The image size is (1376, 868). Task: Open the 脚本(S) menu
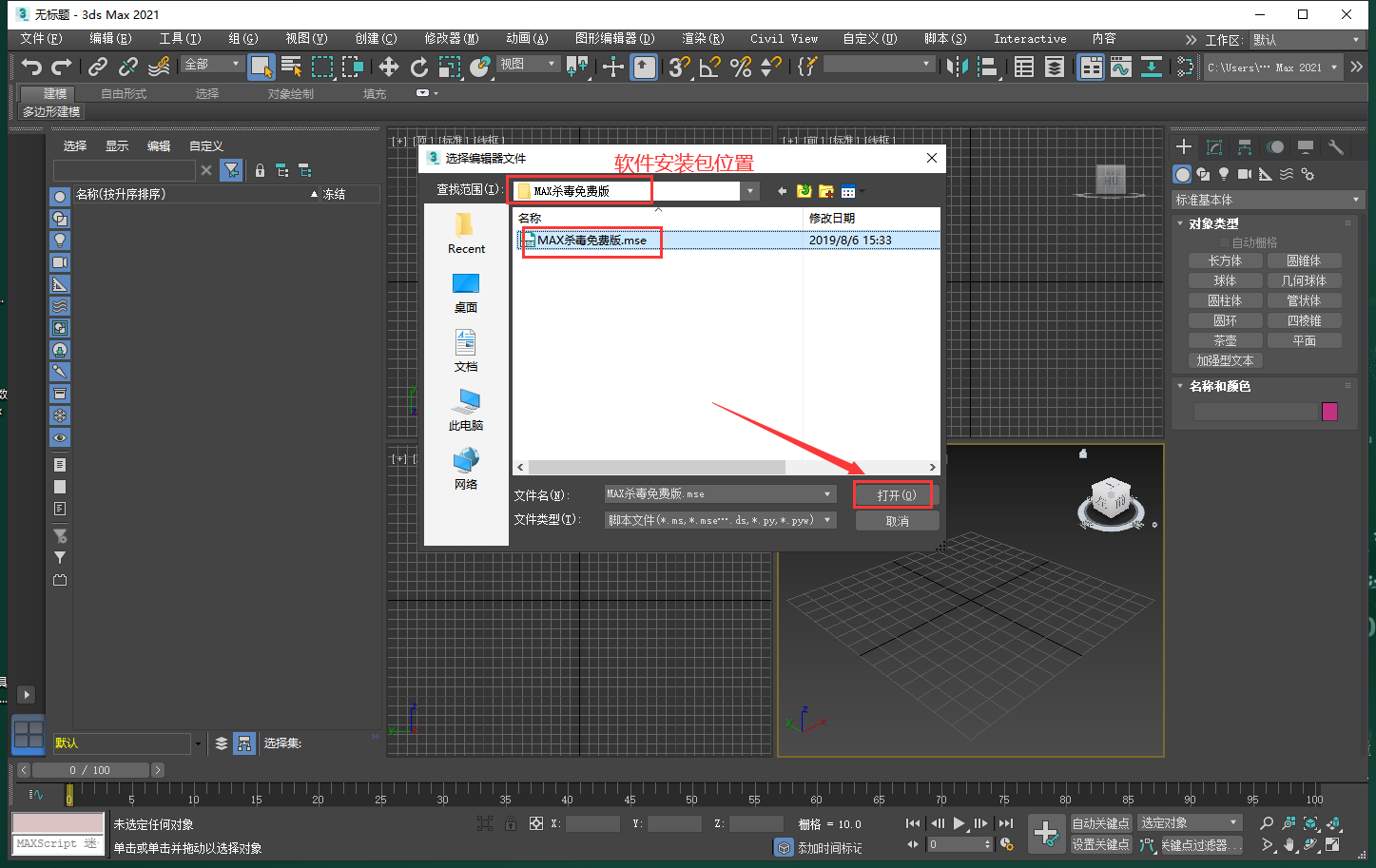point(945,39)
